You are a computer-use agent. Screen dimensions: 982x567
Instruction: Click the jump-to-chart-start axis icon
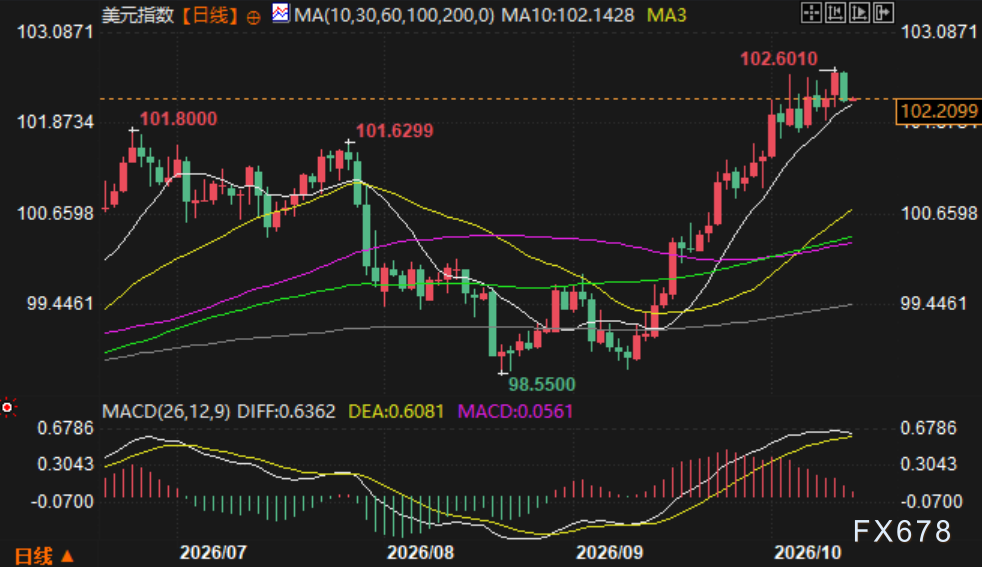tap(835, 13)
